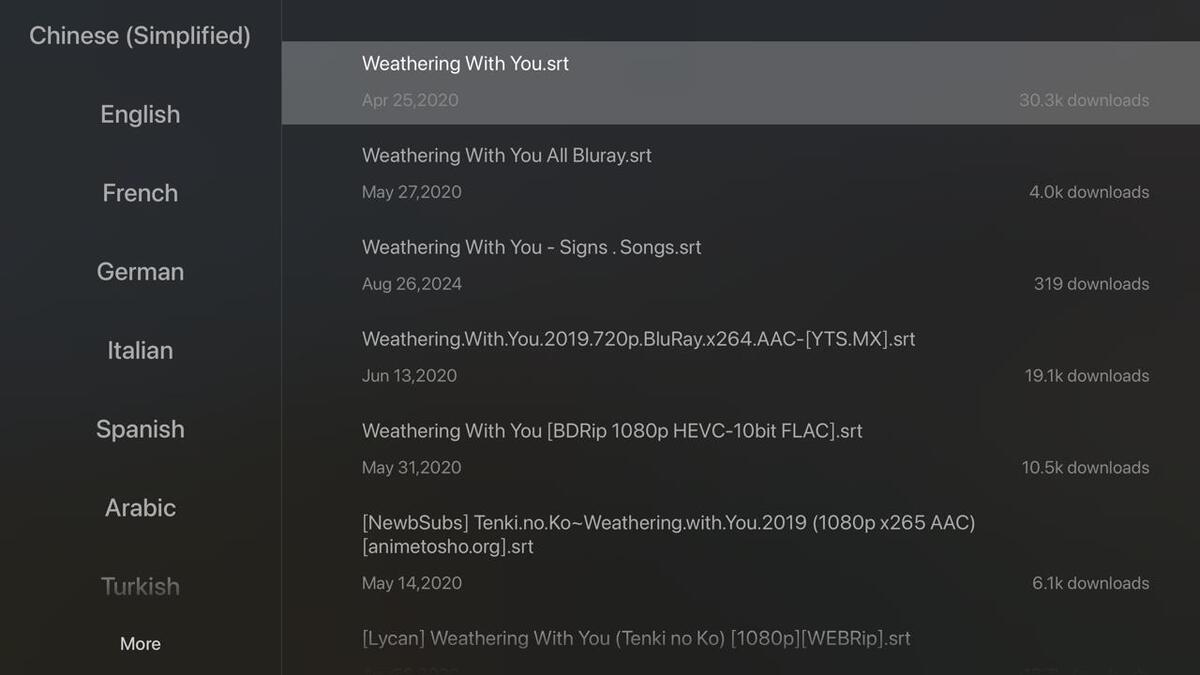Click the 30.3k downloads count
This screenshot has height=675, width=1200.
[x=1083, y=100]
